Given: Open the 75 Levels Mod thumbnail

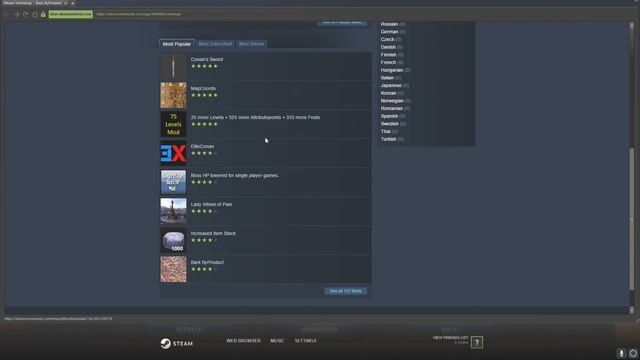Looking at the screenshot, I should click(x=173, y=124).
